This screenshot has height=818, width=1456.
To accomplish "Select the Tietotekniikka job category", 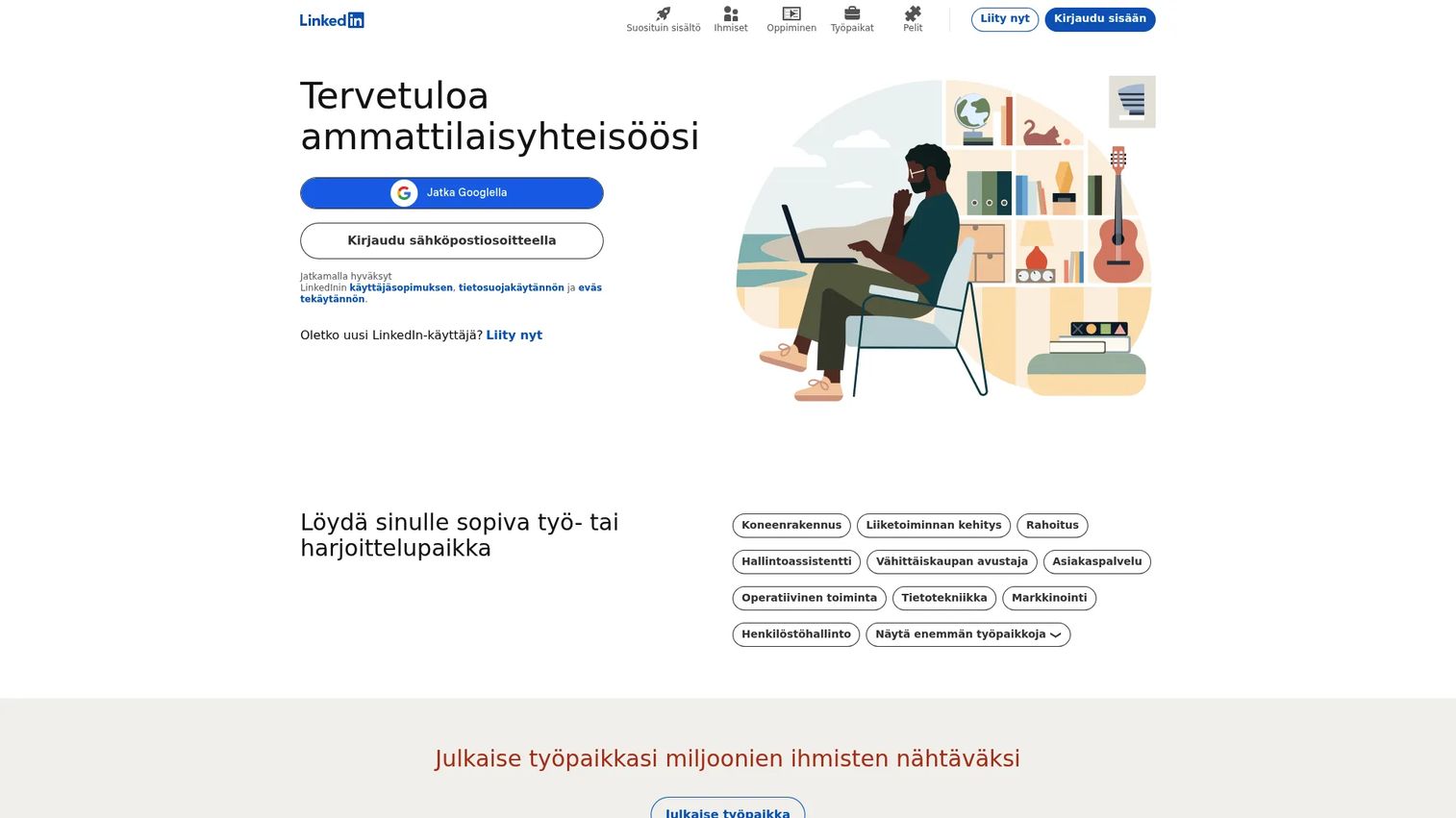I will (x=944, y=599).
